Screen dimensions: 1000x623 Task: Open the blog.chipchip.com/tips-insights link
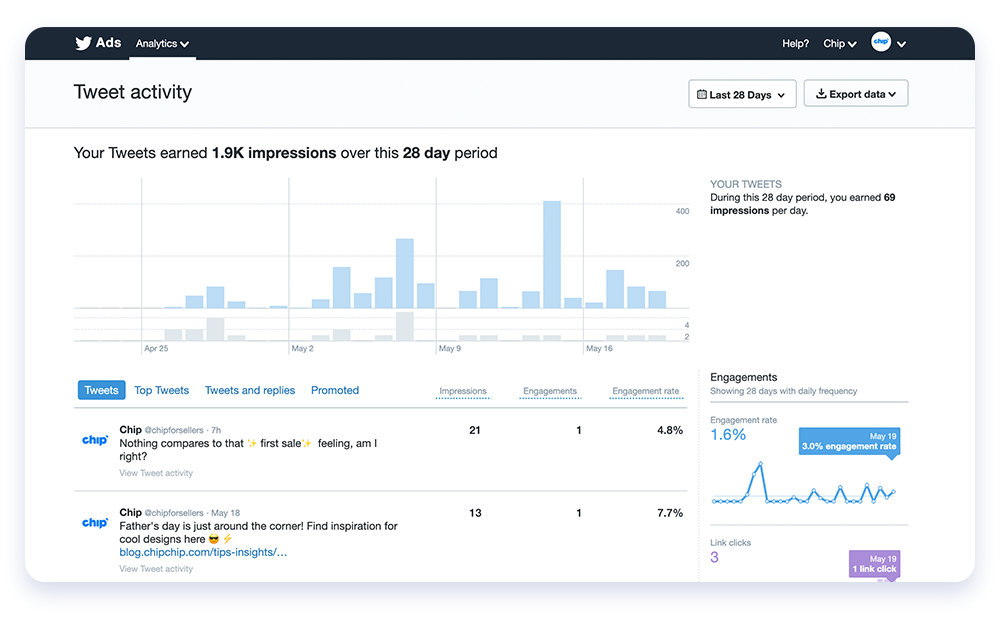(203, 552)
